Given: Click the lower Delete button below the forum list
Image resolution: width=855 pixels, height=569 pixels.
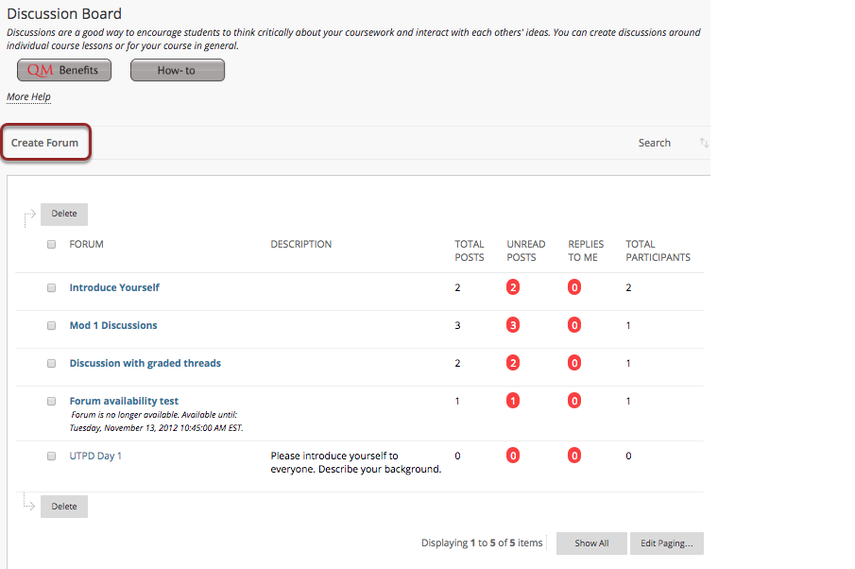Looking at the screenshot, I should tap(64, 507).
